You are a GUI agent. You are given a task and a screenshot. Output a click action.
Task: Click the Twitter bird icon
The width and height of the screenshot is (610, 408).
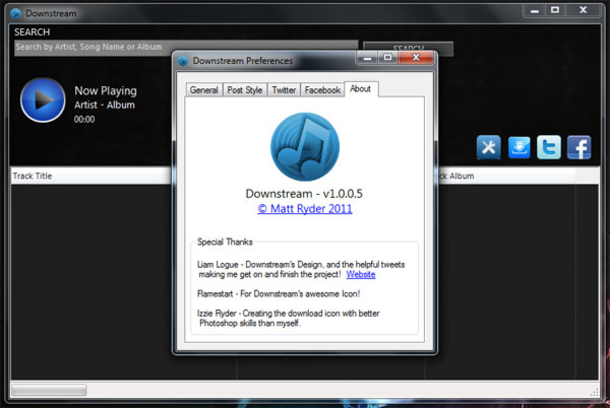[x=549, y=147]
